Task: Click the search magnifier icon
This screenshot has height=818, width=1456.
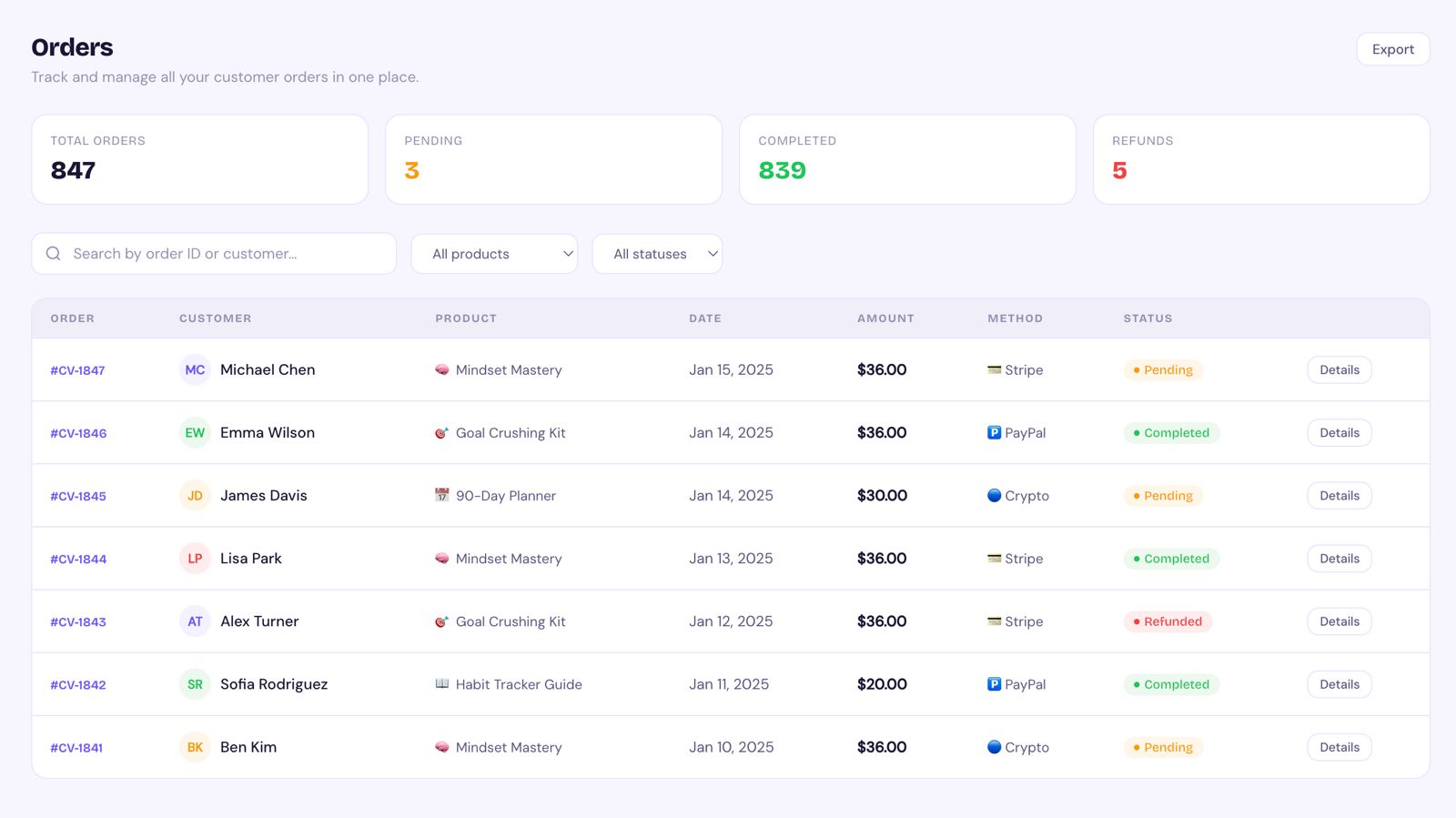Action: pos(54,254)
